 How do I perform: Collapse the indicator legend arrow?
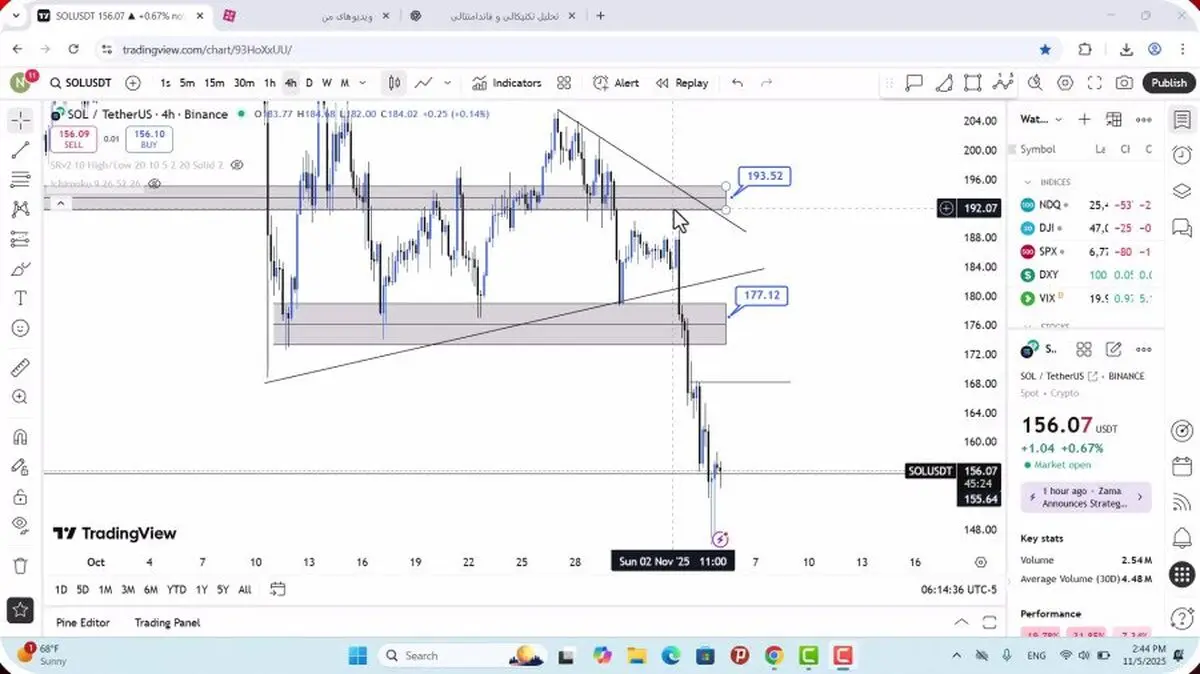(x=60, y=204)
